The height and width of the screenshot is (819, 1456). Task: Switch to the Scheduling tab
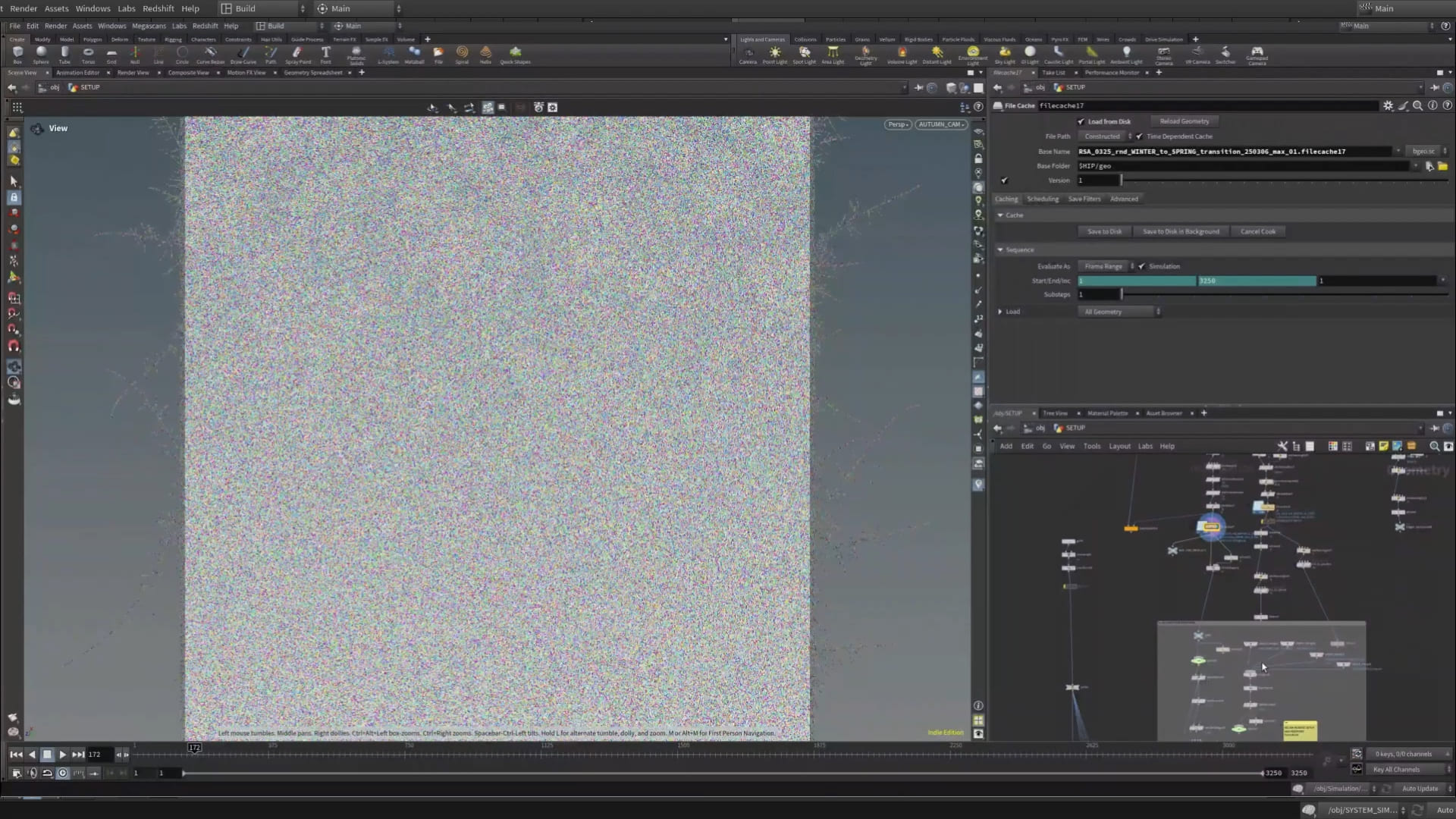1042,199
